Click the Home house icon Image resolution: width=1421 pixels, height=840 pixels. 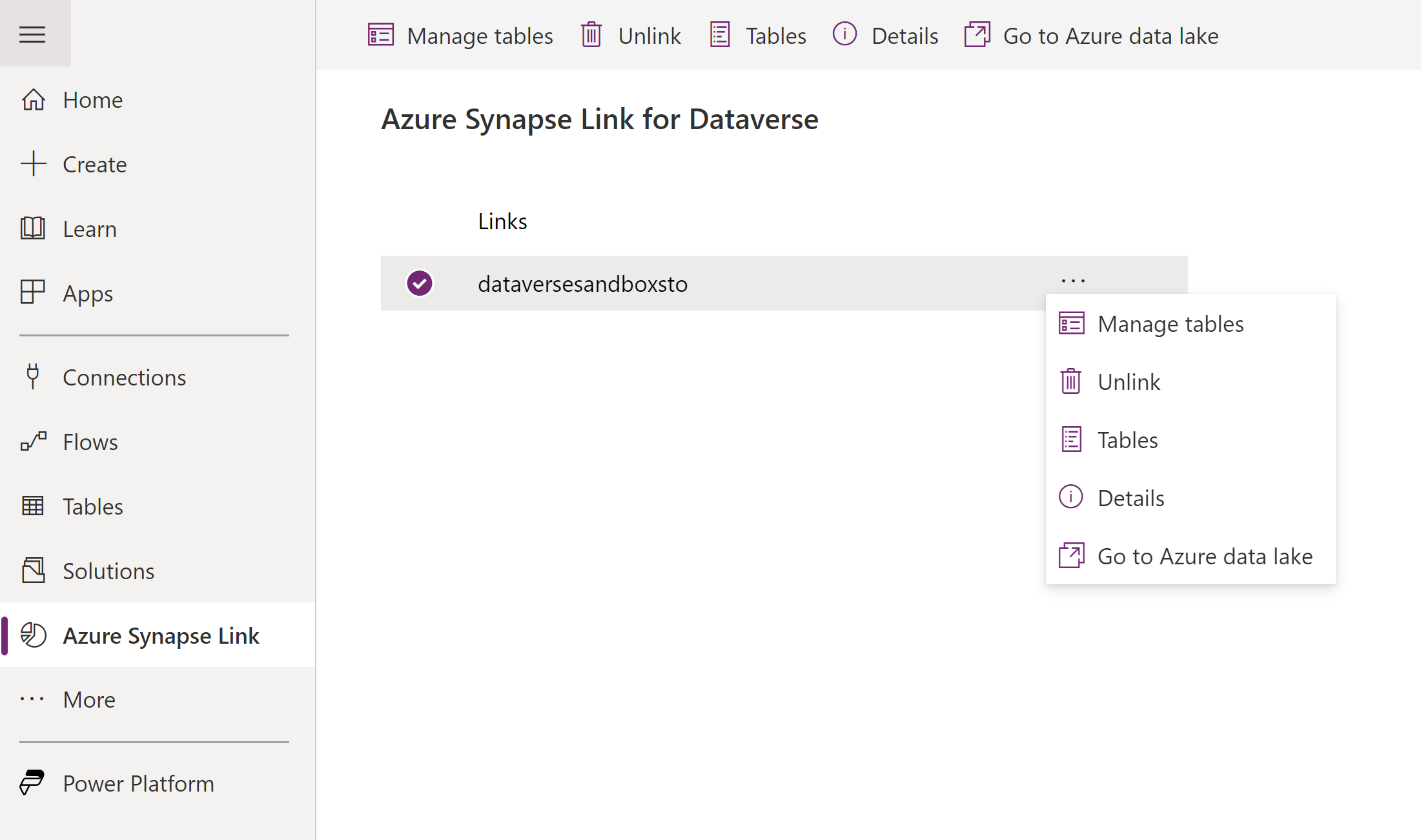coord(33,100)
